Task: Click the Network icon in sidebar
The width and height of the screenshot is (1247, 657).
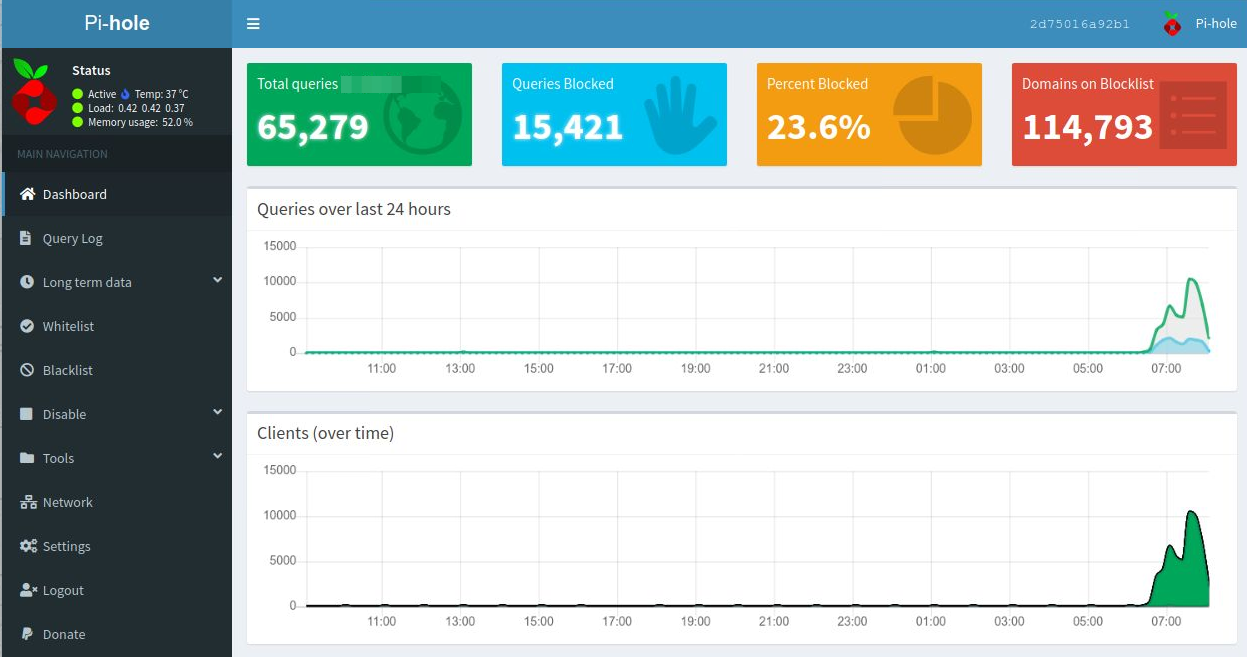Action: tap(27, 502)
